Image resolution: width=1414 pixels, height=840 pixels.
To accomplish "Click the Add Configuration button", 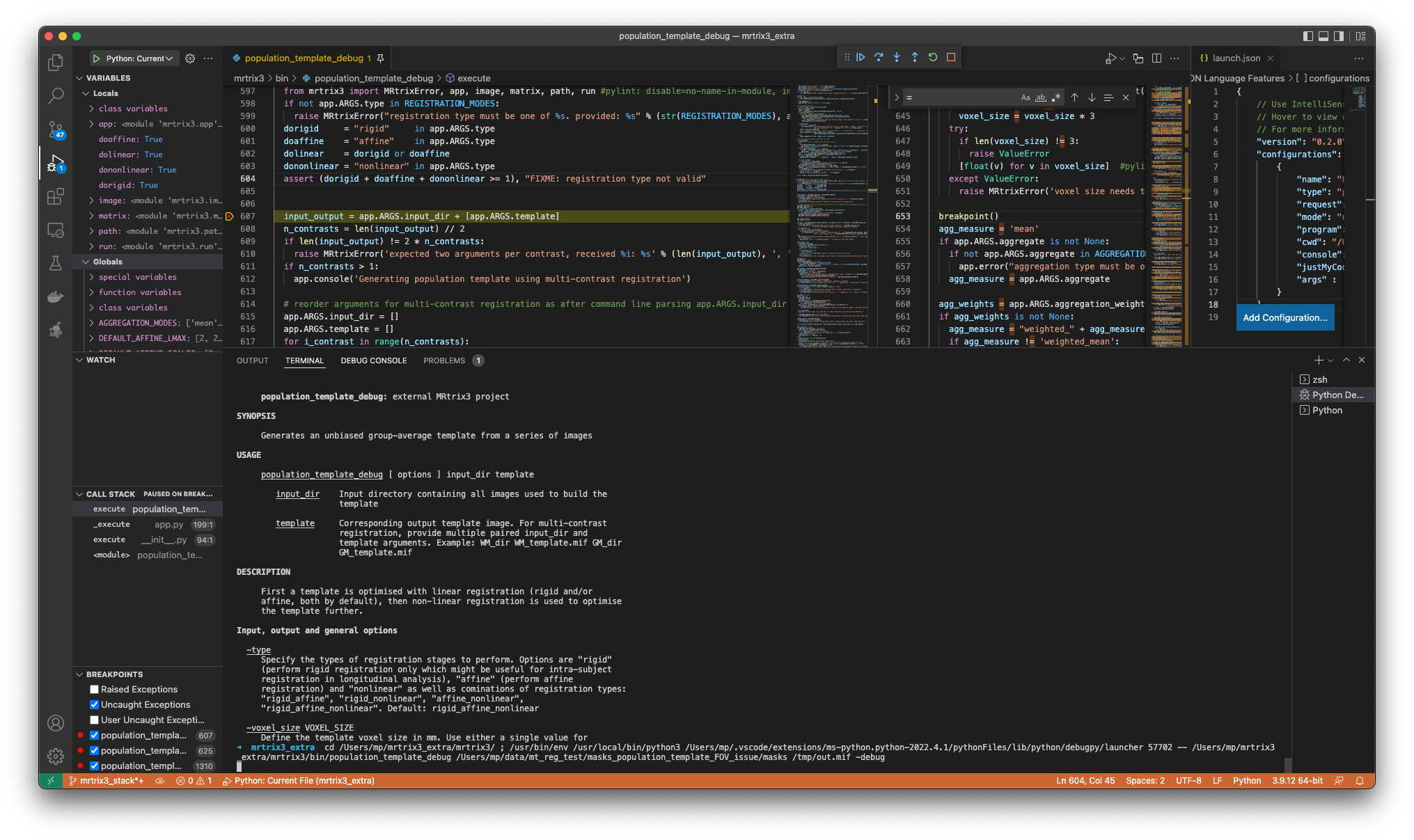I will click(x=1285, y=317).
